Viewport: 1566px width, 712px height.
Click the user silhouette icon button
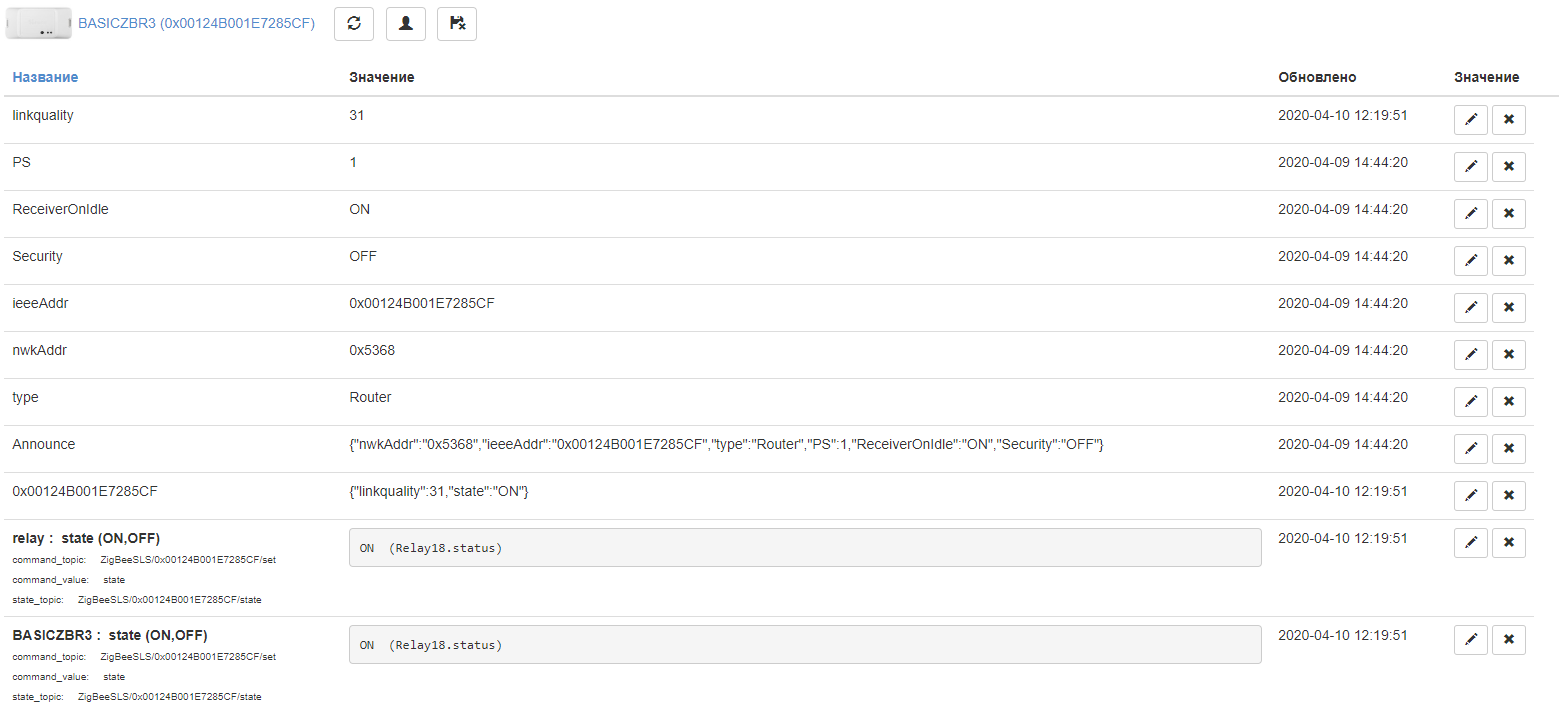tap(405, 24)
